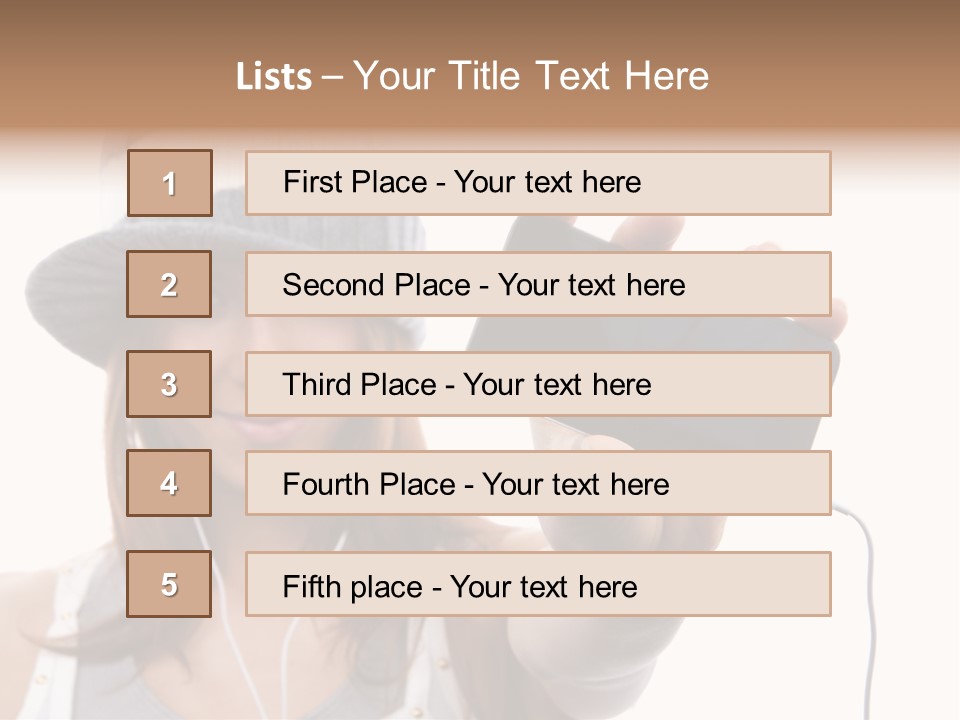Select the Third Place text bar

click(538, 384)
